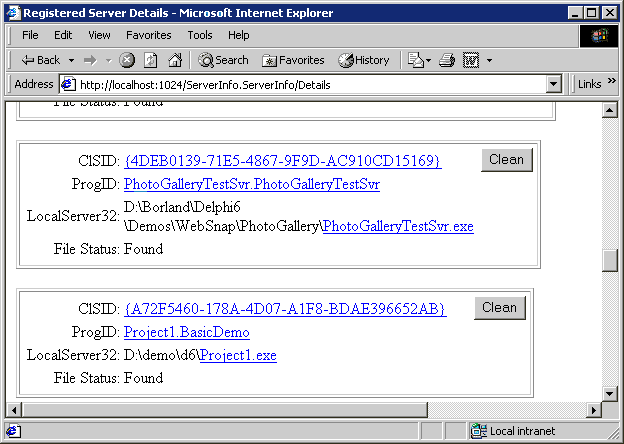Click the status bar page icon
The height and width of the screenshot is (444, 624).
coord(13,431)
